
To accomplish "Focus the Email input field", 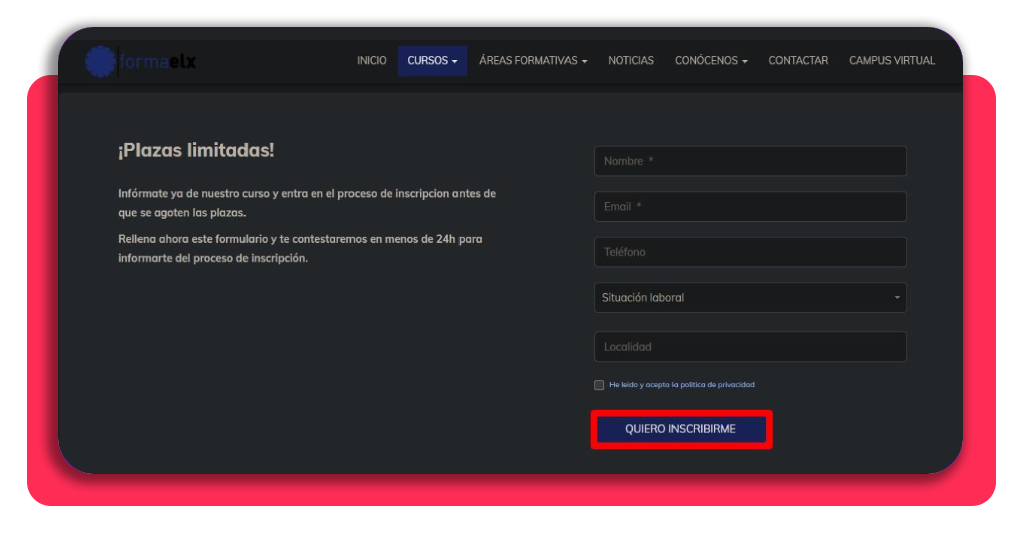I will (750, 207).
